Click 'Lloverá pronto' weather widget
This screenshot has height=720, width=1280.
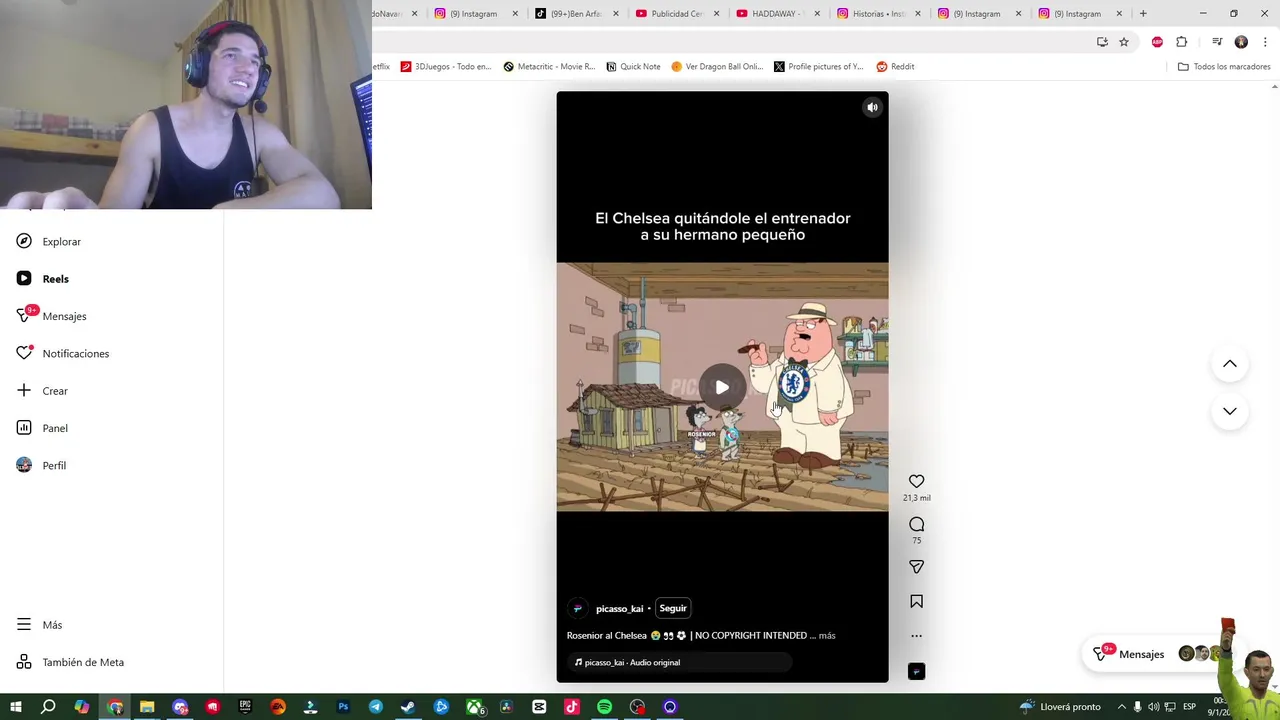tap(1060, 707)
